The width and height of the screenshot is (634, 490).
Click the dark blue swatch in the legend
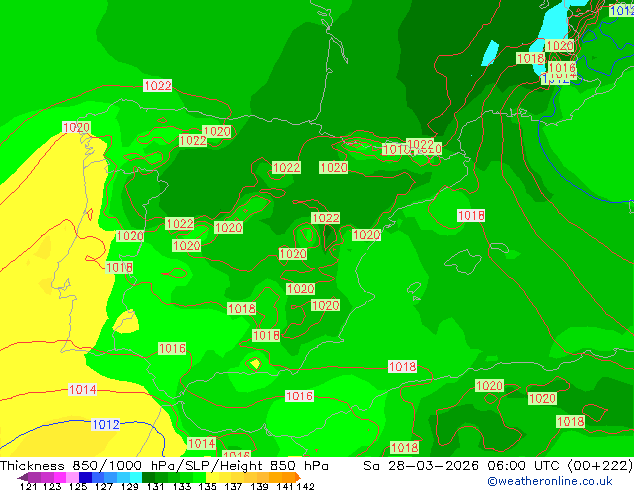pos(85,477)
